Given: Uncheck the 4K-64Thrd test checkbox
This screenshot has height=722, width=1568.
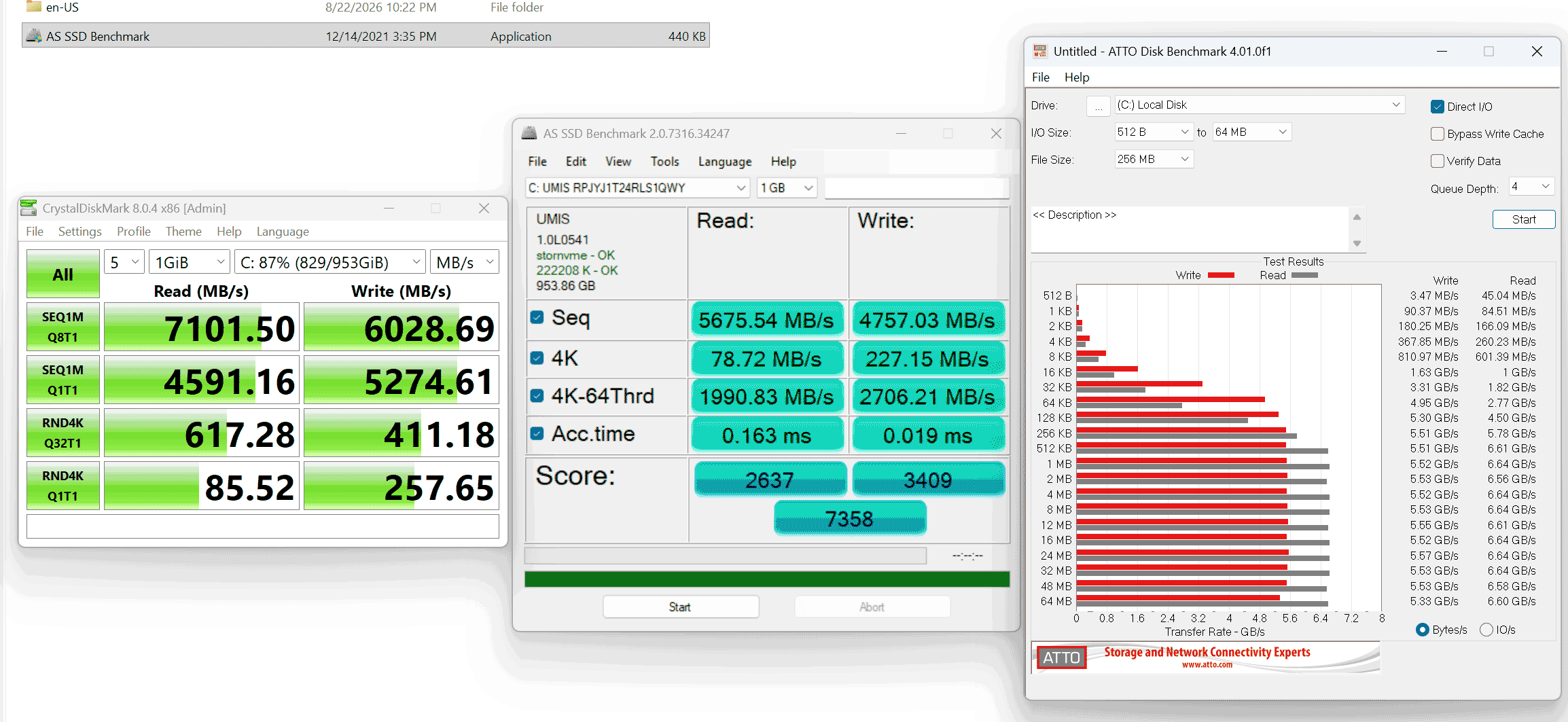Looking at the screenshot, I should tap(537, 395).
